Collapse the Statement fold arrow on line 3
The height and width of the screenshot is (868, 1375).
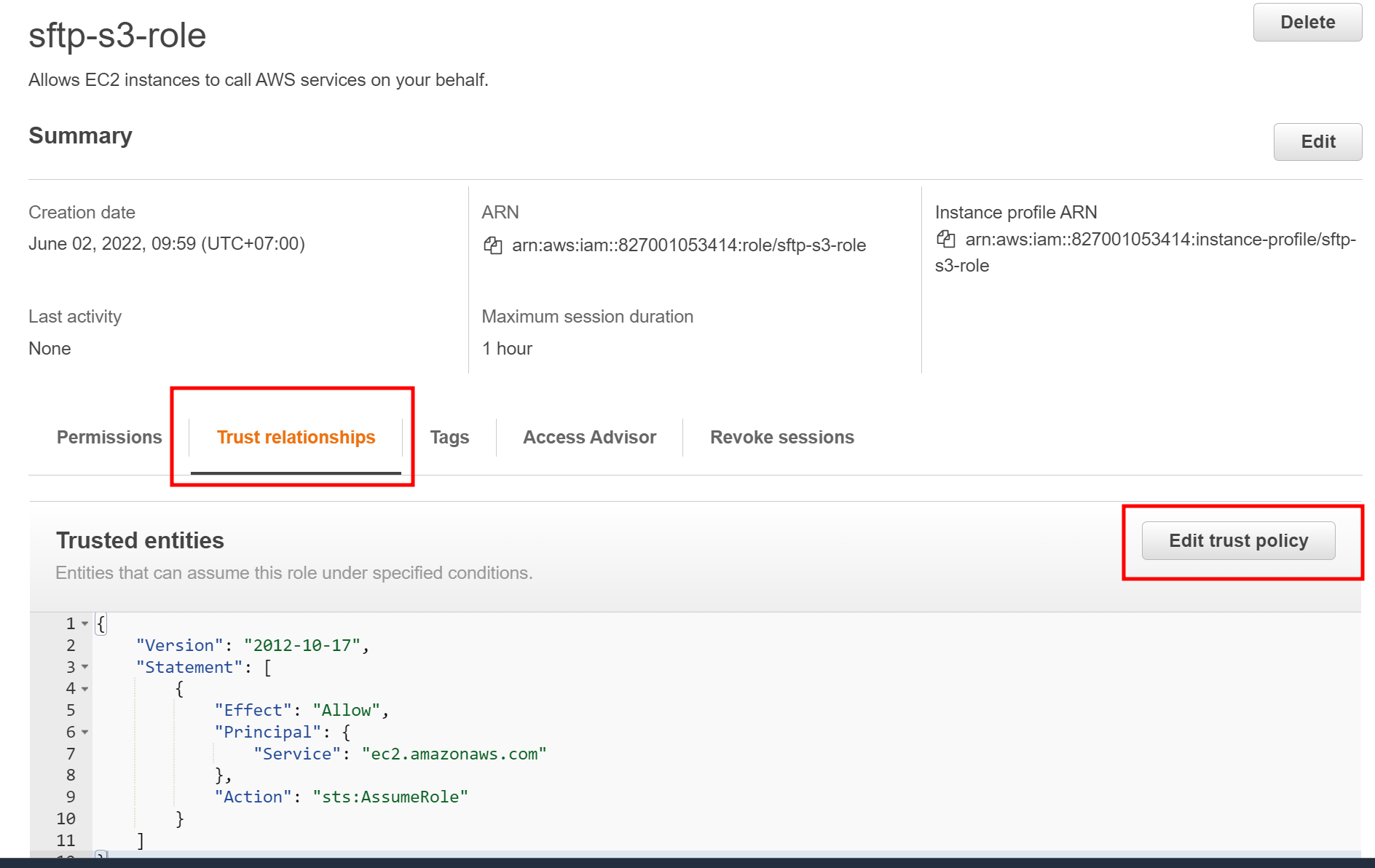tap(85, 667)
